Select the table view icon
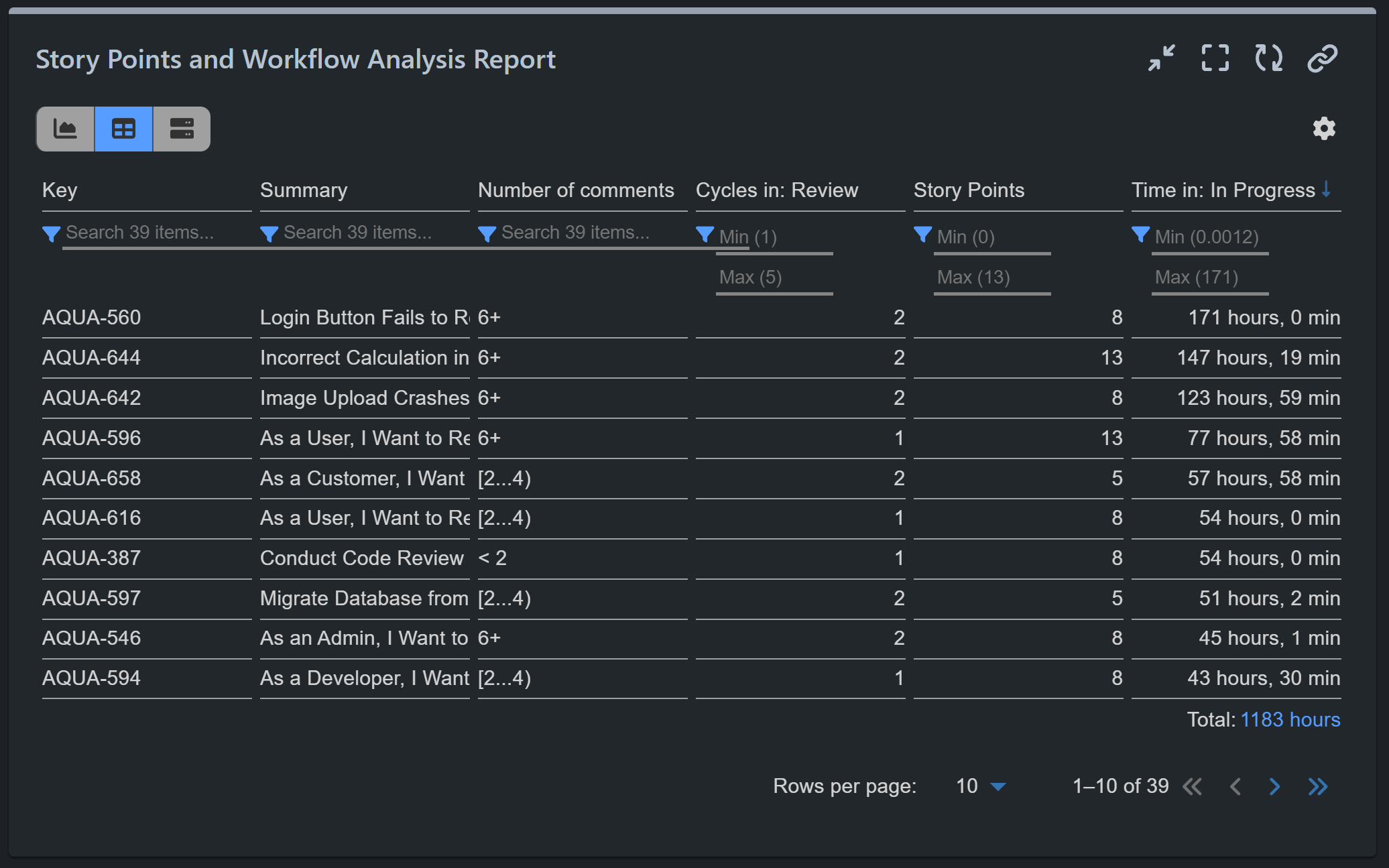This screenshot has height=868, width=1389. [123, 129]
